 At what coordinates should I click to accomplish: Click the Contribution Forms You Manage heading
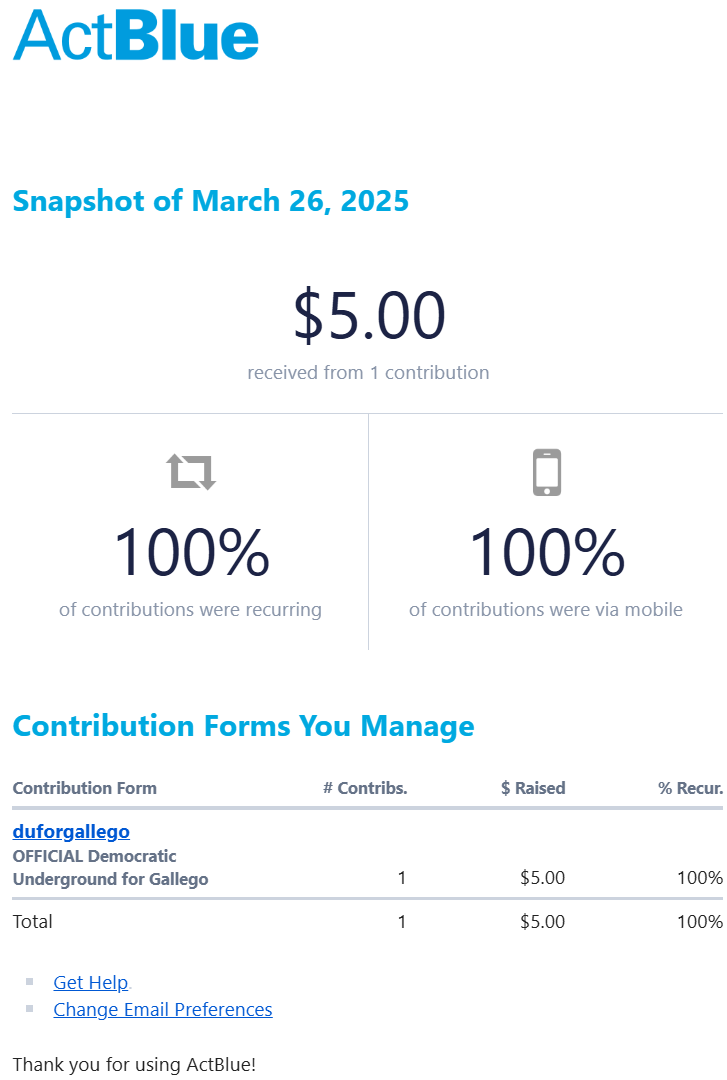[x=243, y=726]
